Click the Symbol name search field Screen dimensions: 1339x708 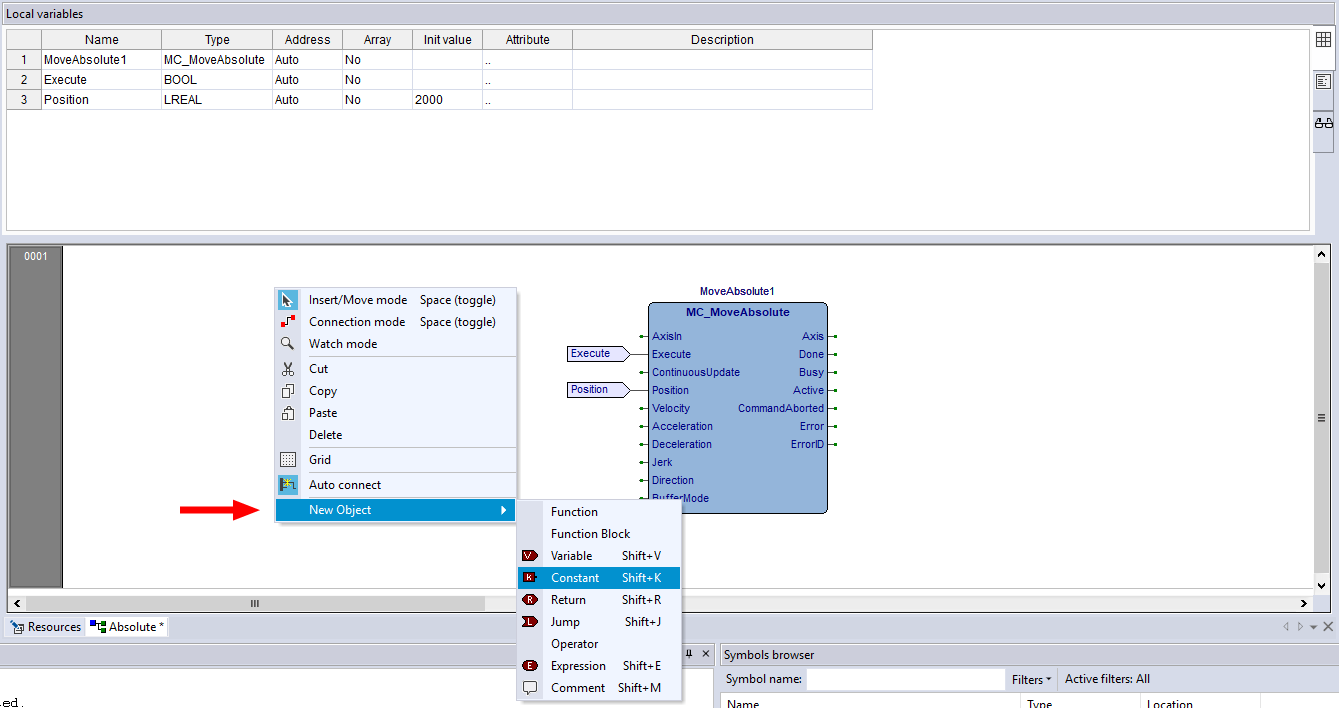[x=905, y=680]
